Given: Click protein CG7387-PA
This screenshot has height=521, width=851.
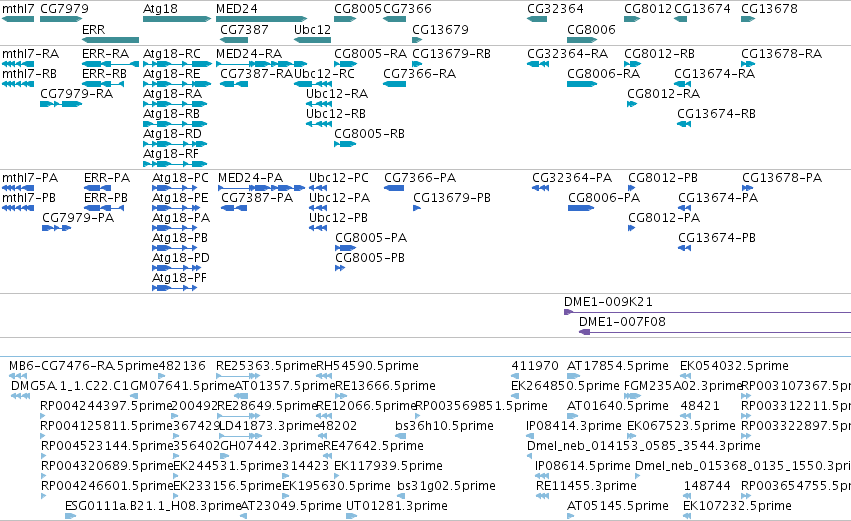Looking at the screenshot, I should click(257, 198).
